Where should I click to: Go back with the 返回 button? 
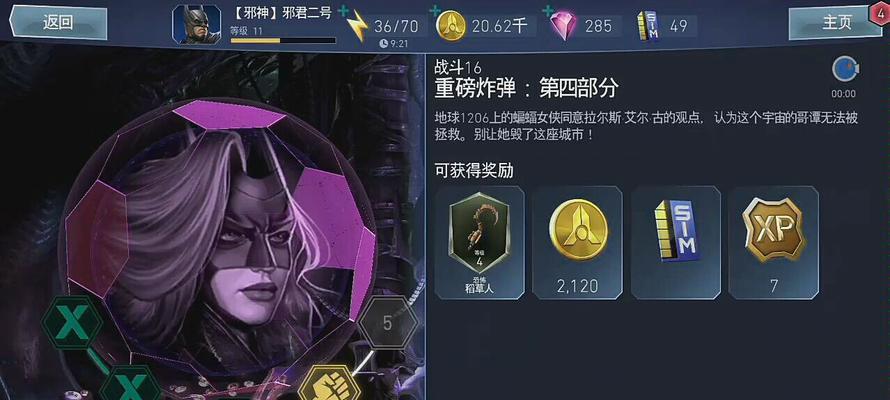coord(58,23)
